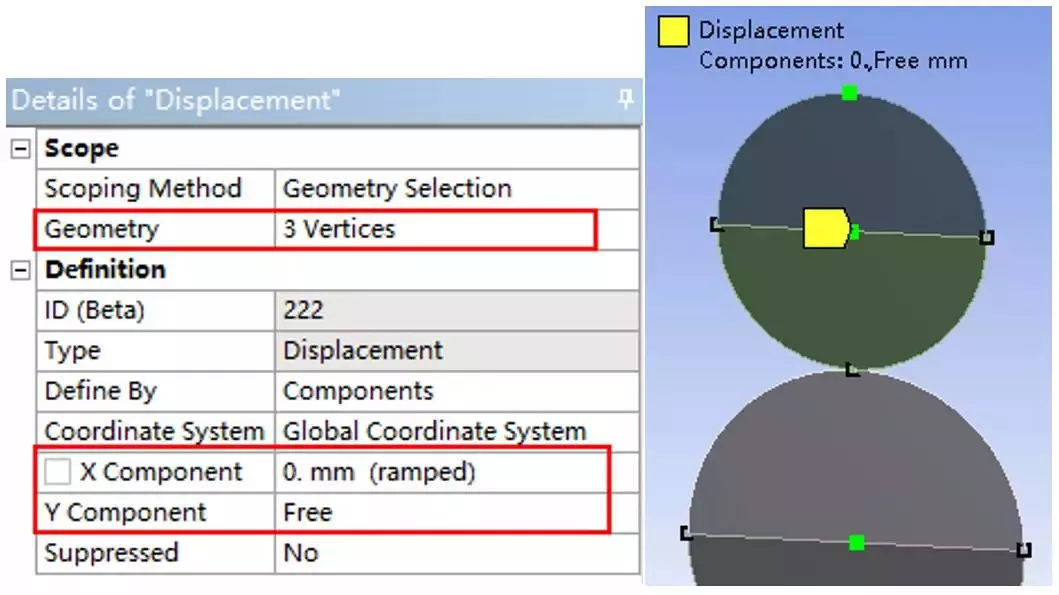Select the Scoping Method value Geometry Selection
The height and width of the screenshot is (595, 1059).
point(457,188)
